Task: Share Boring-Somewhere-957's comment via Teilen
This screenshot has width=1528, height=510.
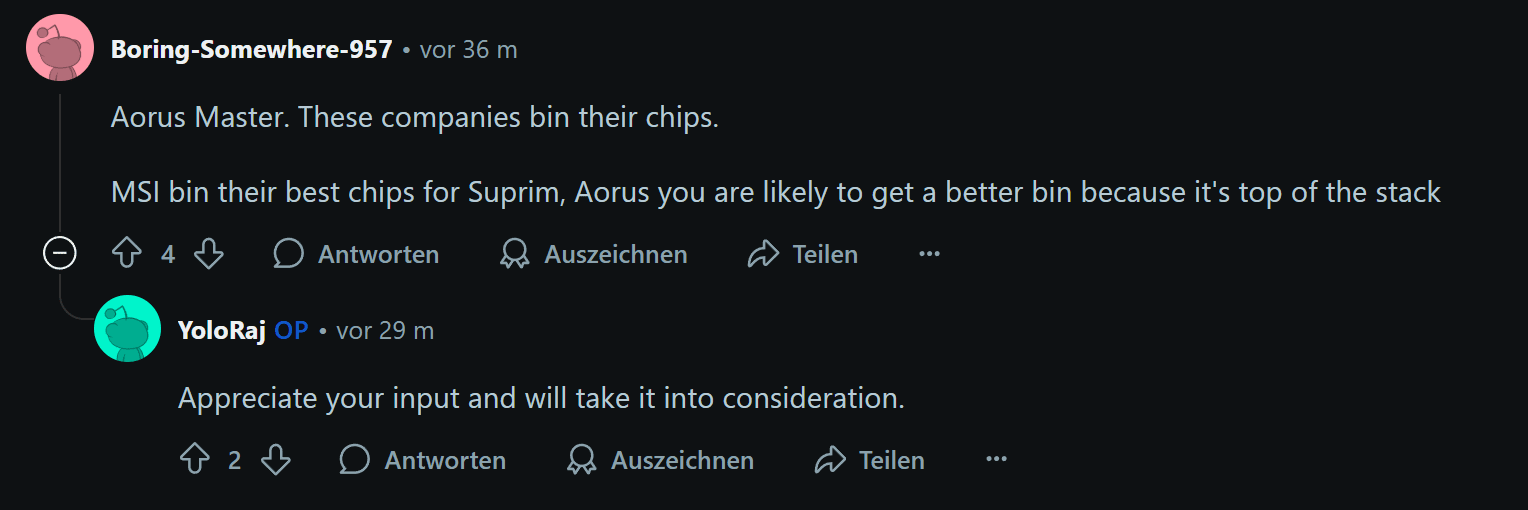Action: pos(803,255)
